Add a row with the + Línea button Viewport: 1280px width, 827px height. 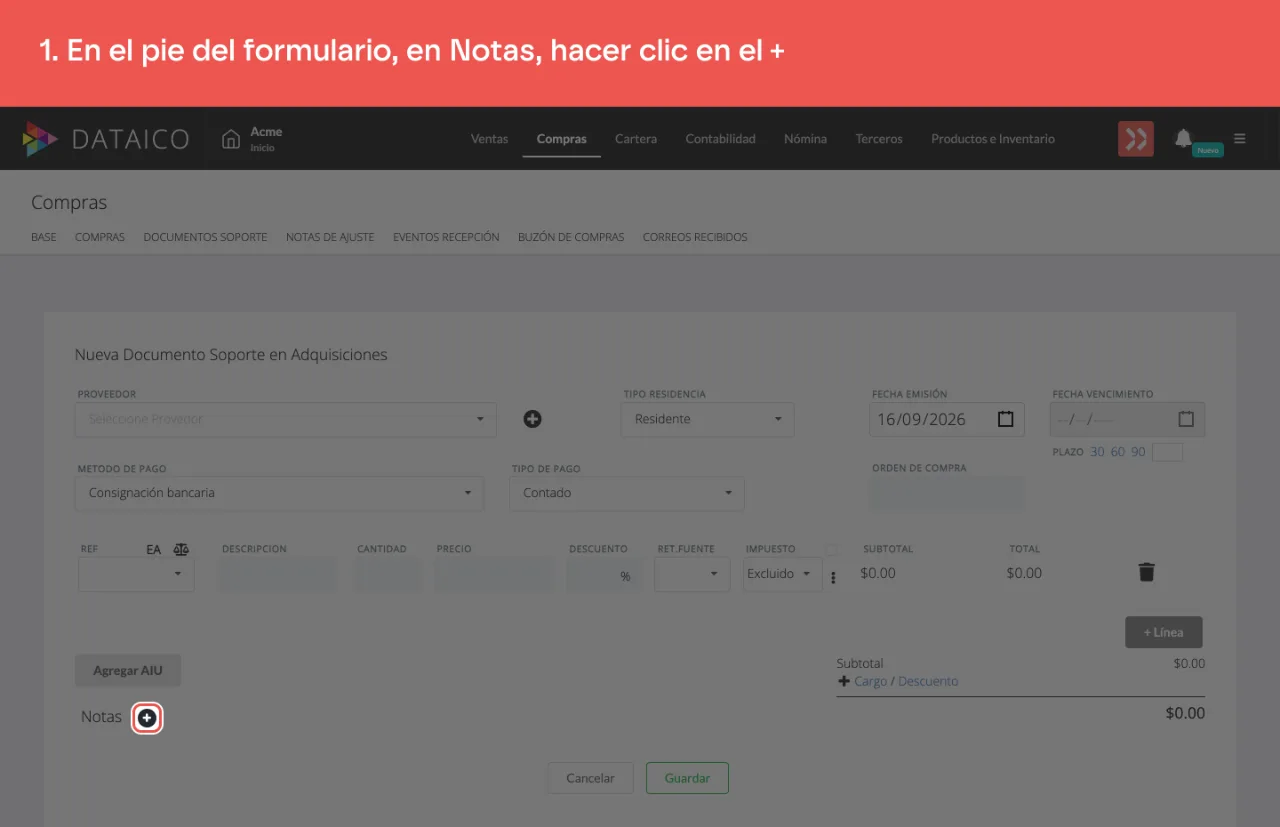[x=1163, y=632]
